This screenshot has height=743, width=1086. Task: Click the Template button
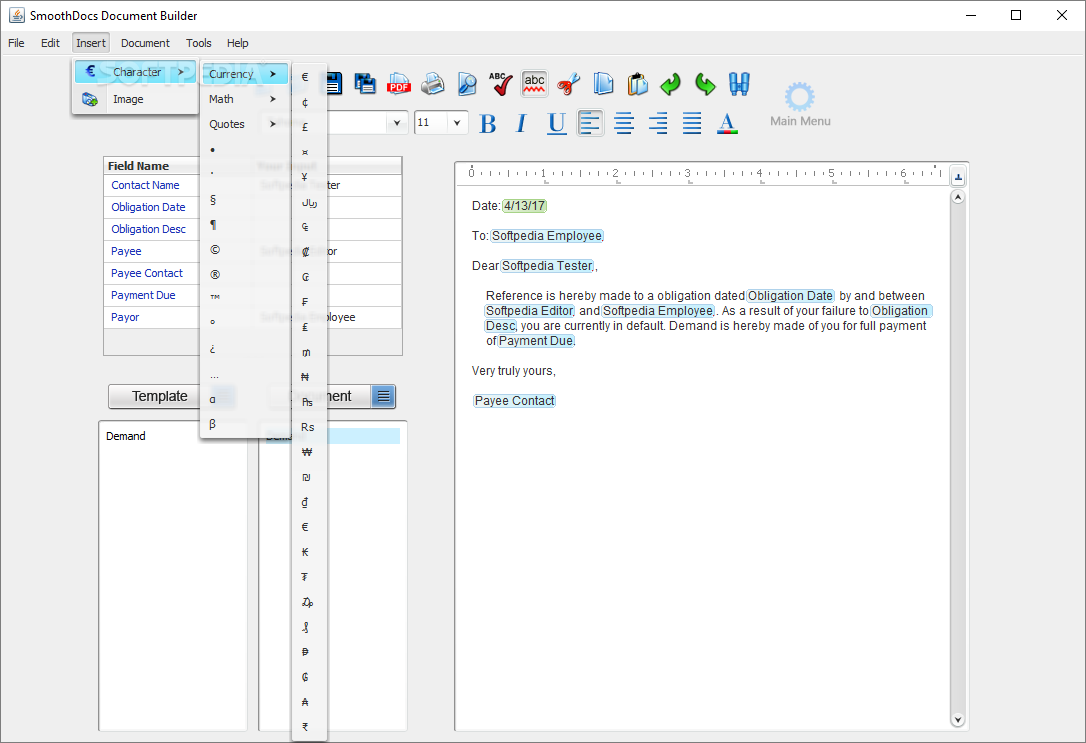click(x=159, y=396)
